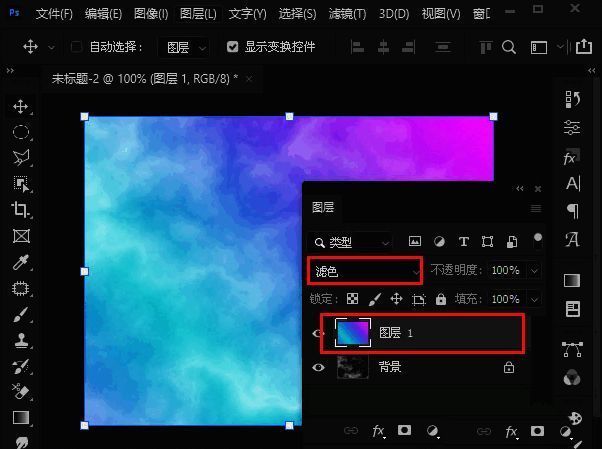Click the Share export icon
The height and width of the screenshot is (449, 602).
pyautogui.click(x=584, y=46)
